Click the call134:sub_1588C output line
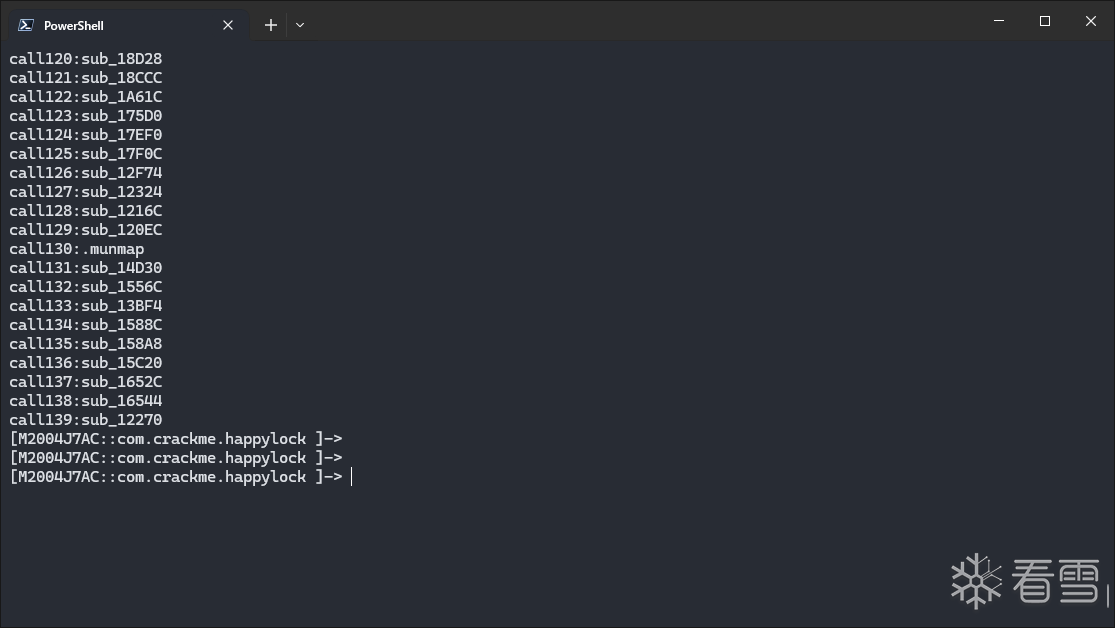The image size is (1115, 628). 86,325
